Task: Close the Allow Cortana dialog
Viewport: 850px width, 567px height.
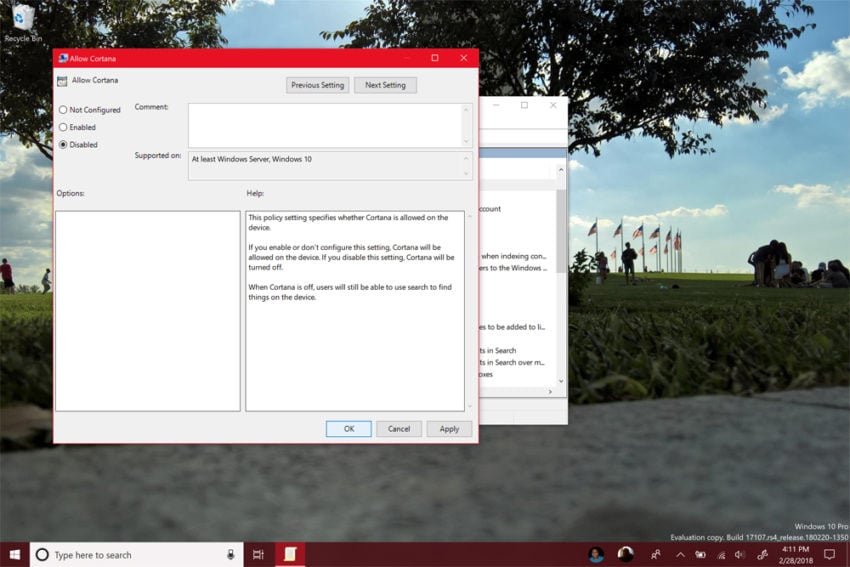Action: pos(463,58)
